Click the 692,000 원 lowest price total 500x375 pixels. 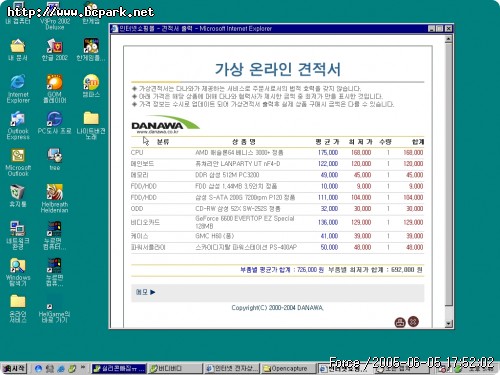[x=406, y=270]
